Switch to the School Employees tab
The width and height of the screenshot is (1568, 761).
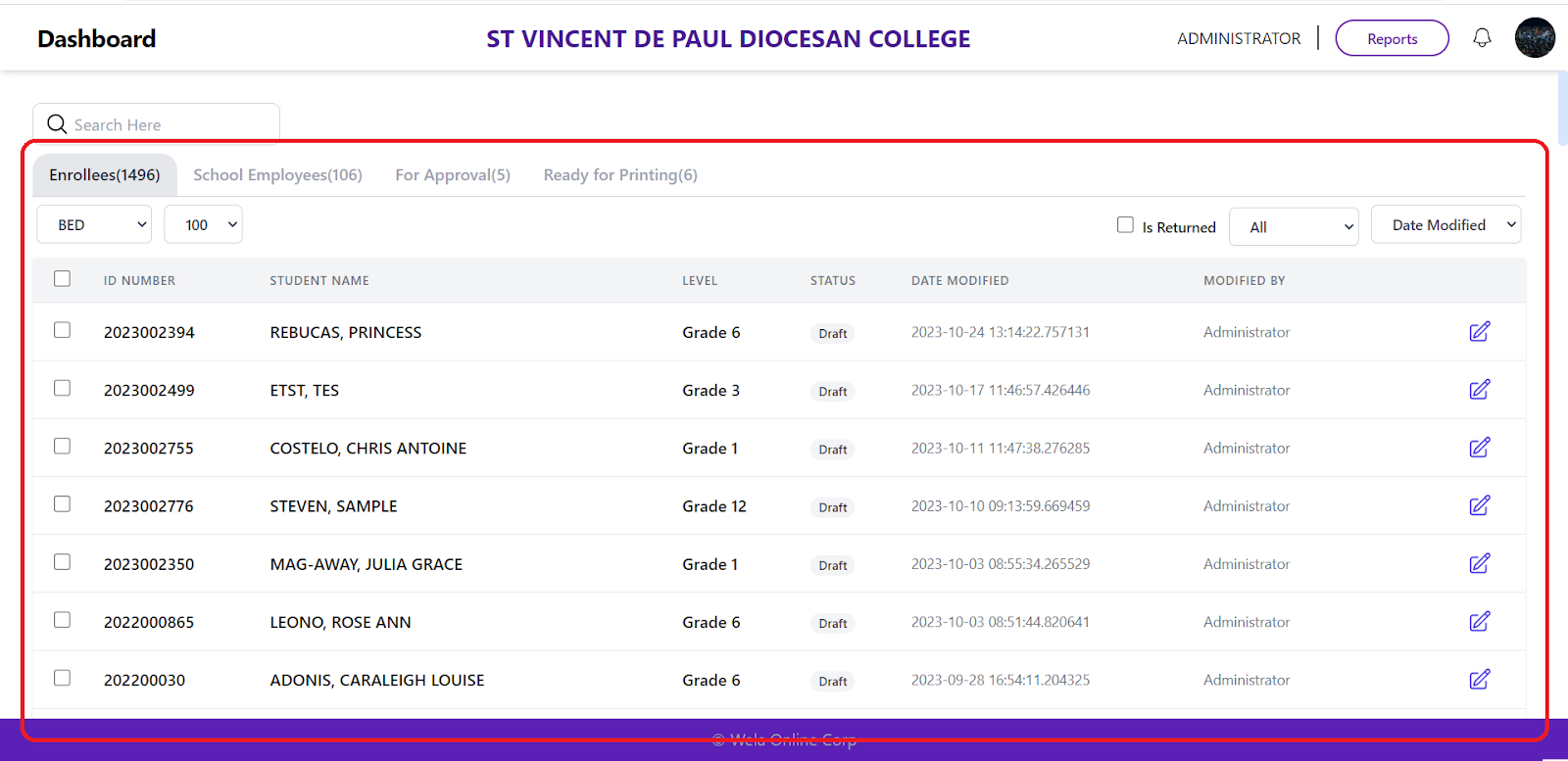pyautogui.click(x=277, y=175)
